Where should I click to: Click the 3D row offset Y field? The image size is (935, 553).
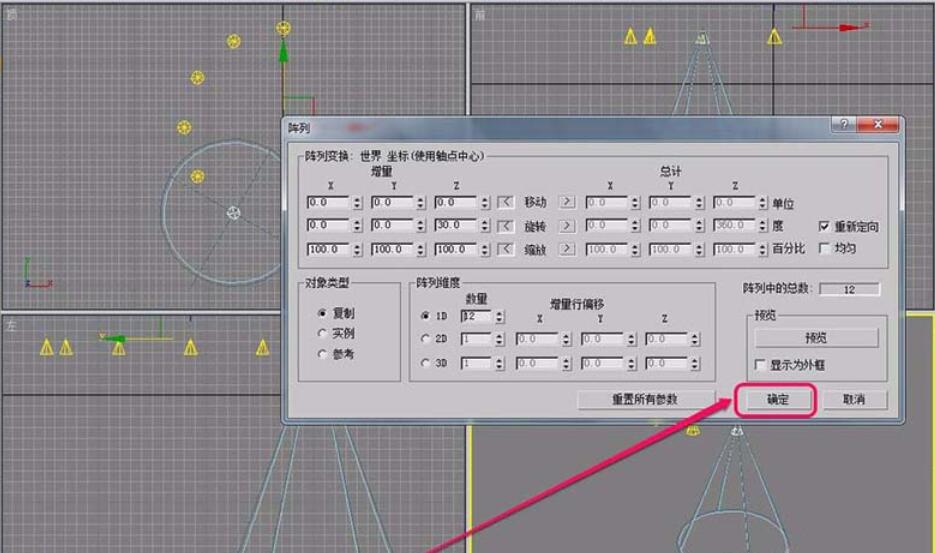coord(603,363)
